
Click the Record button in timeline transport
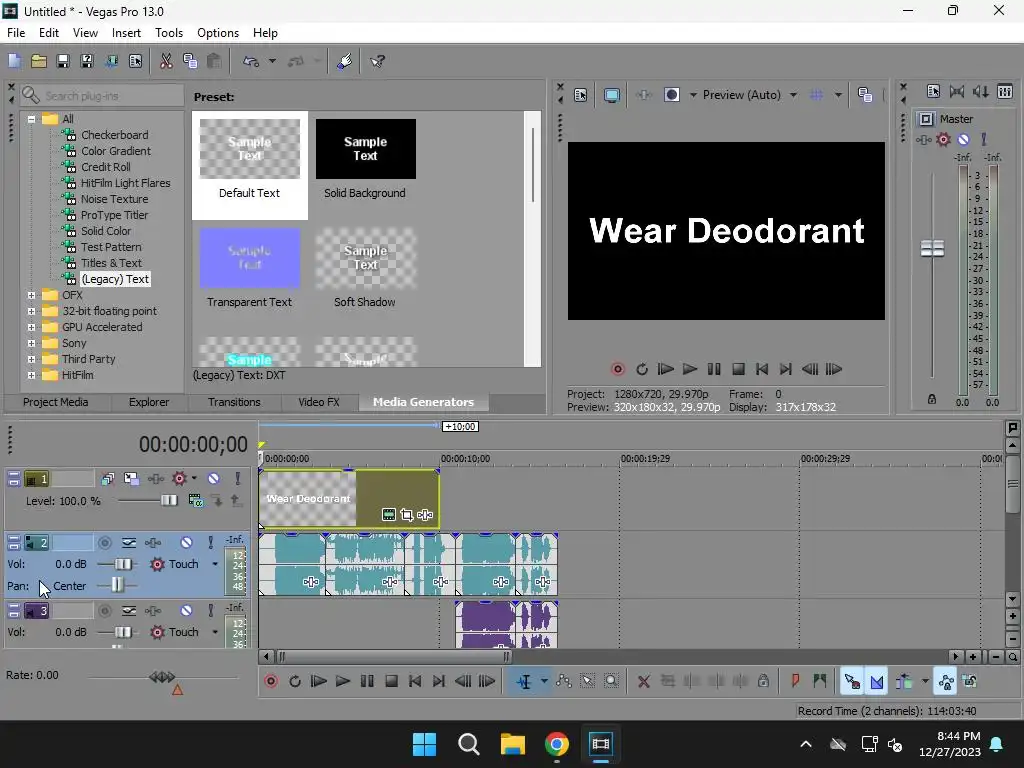(x=270, y=681)
